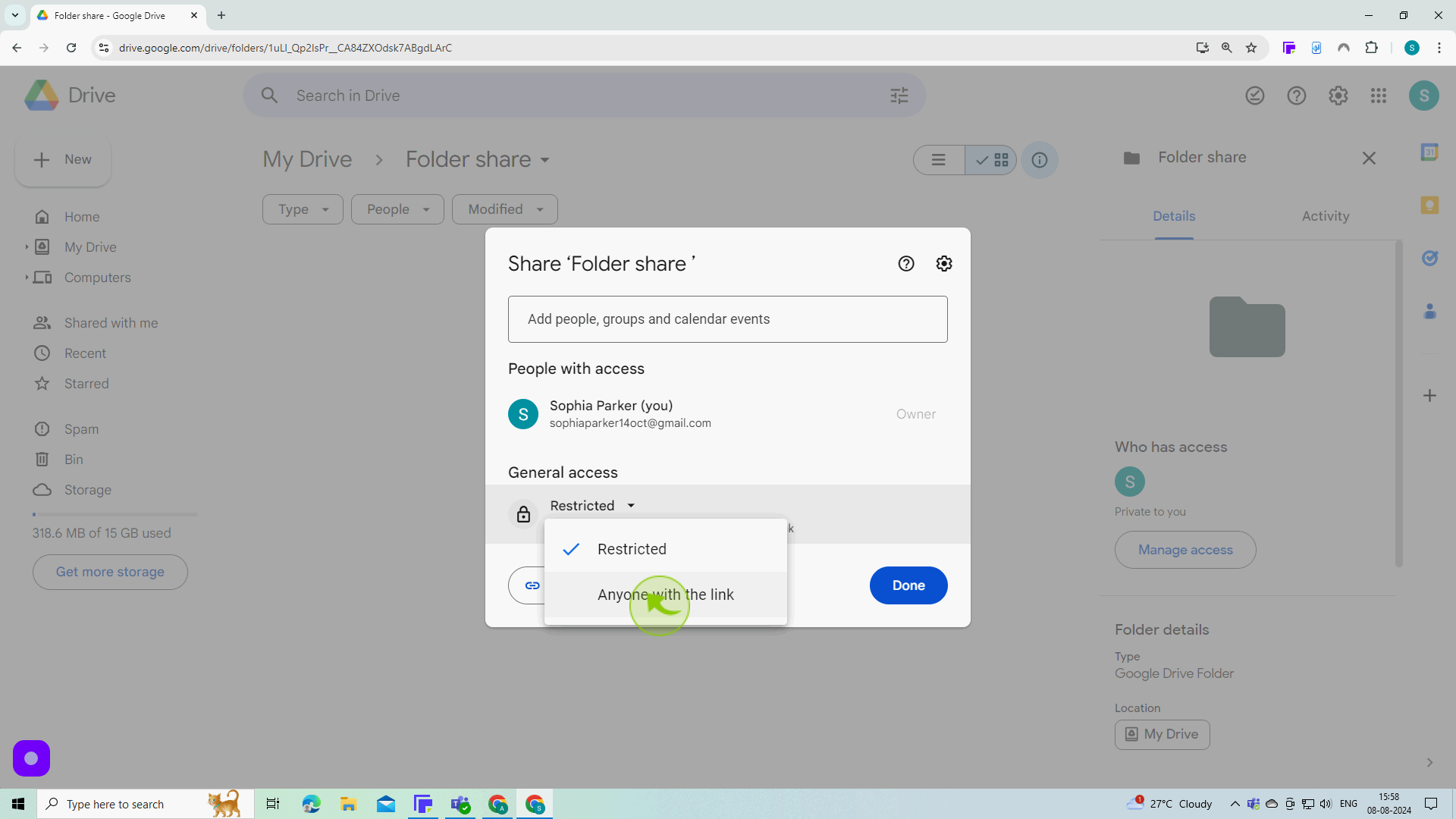Toggle view details info icon
1456x819 pixels.
pos(1040,160)
